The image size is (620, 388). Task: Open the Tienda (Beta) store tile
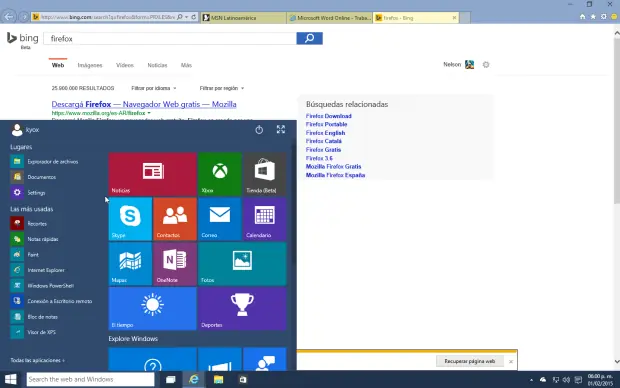click(265, 174)
